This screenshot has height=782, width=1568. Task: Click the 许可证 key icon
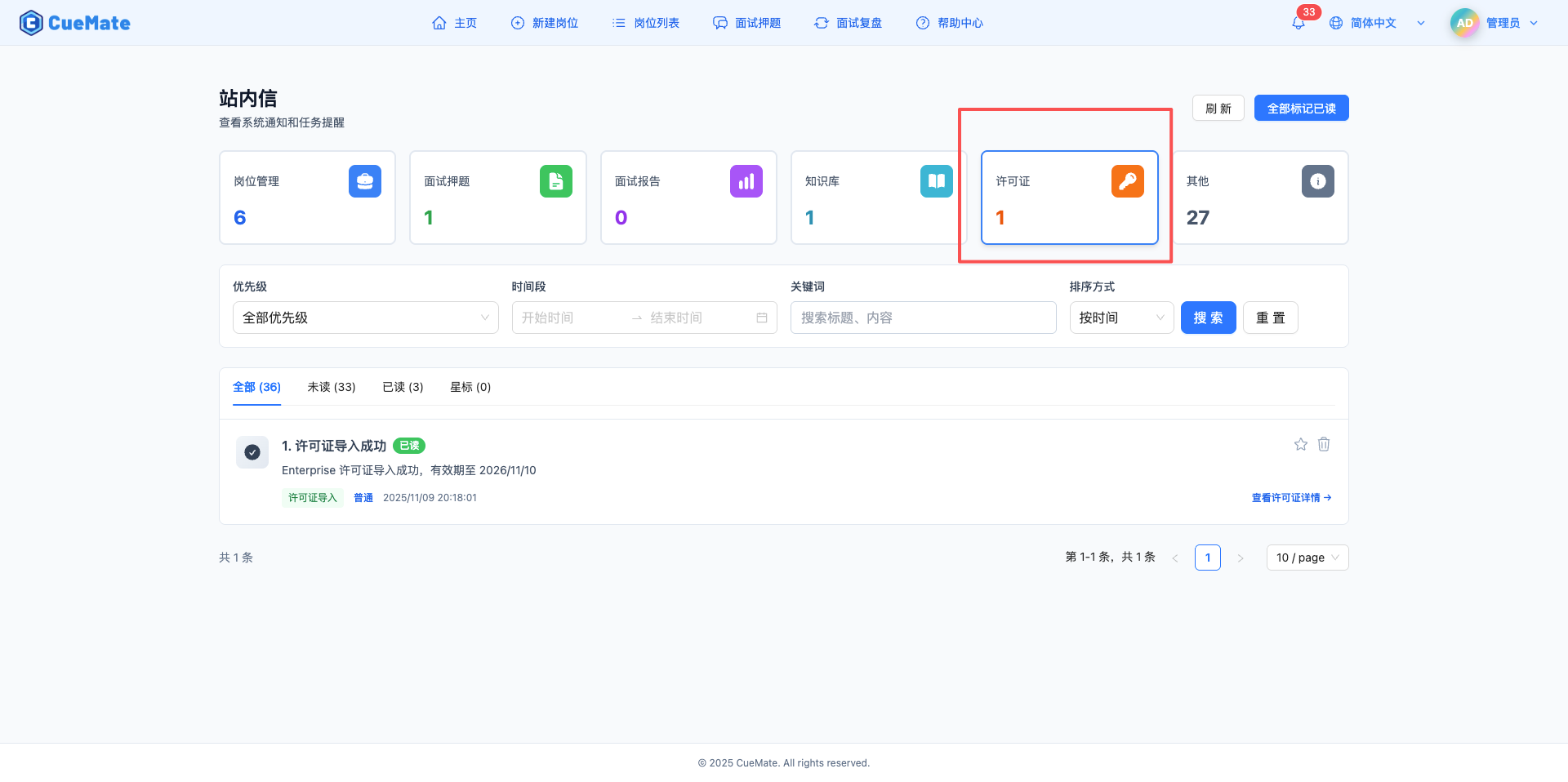coord(1127,181)
